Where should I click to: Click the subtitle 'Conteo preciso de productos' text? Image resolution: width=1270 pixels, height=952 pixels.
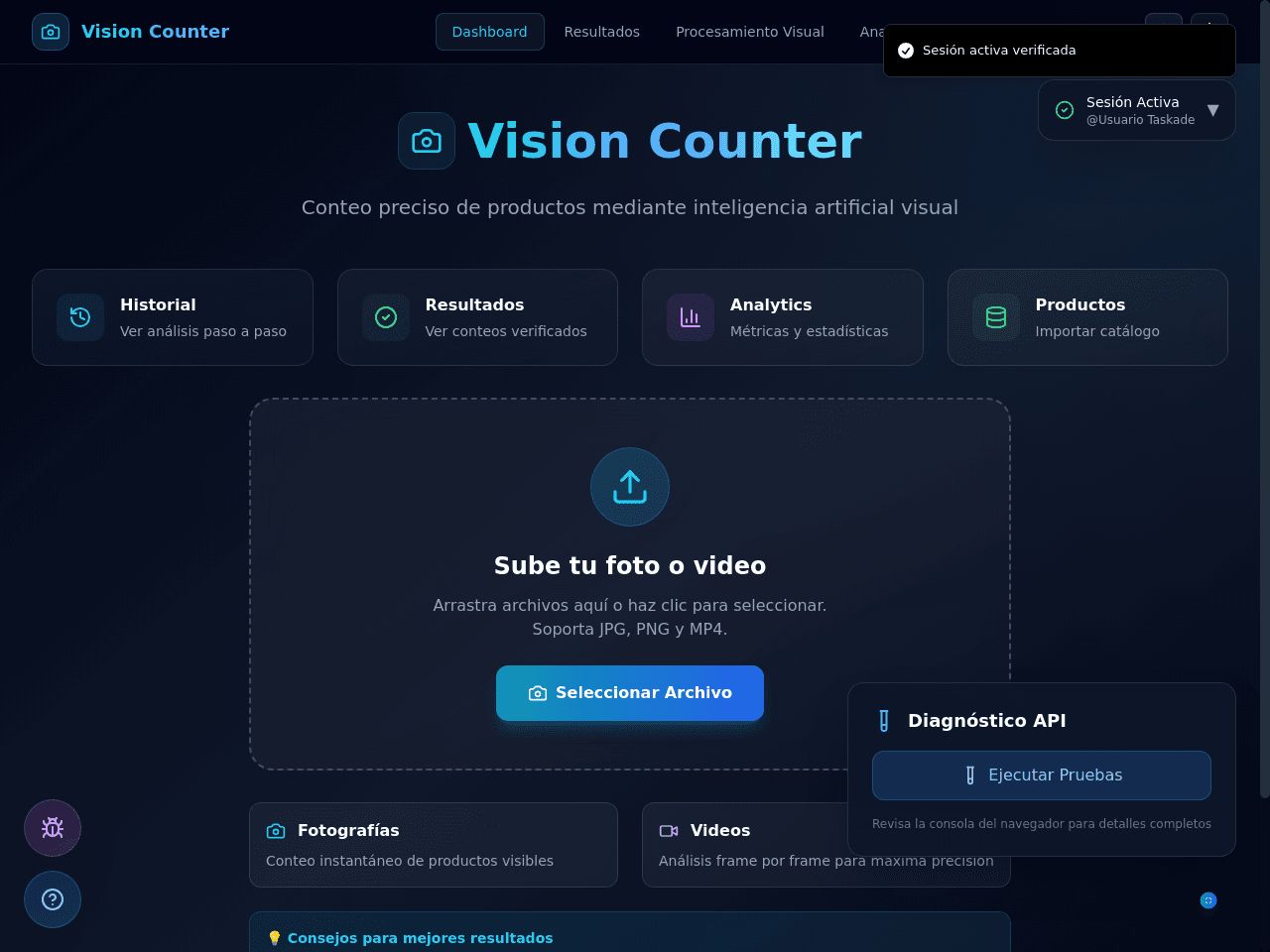(x=630, y=207)
